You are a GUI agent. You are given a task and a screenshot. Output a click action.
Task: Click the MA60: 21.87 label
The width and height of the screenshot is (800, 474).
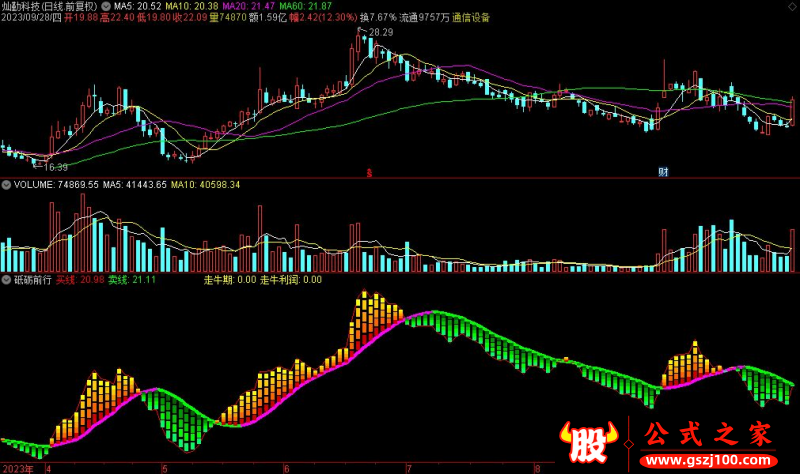pos(306,6)
